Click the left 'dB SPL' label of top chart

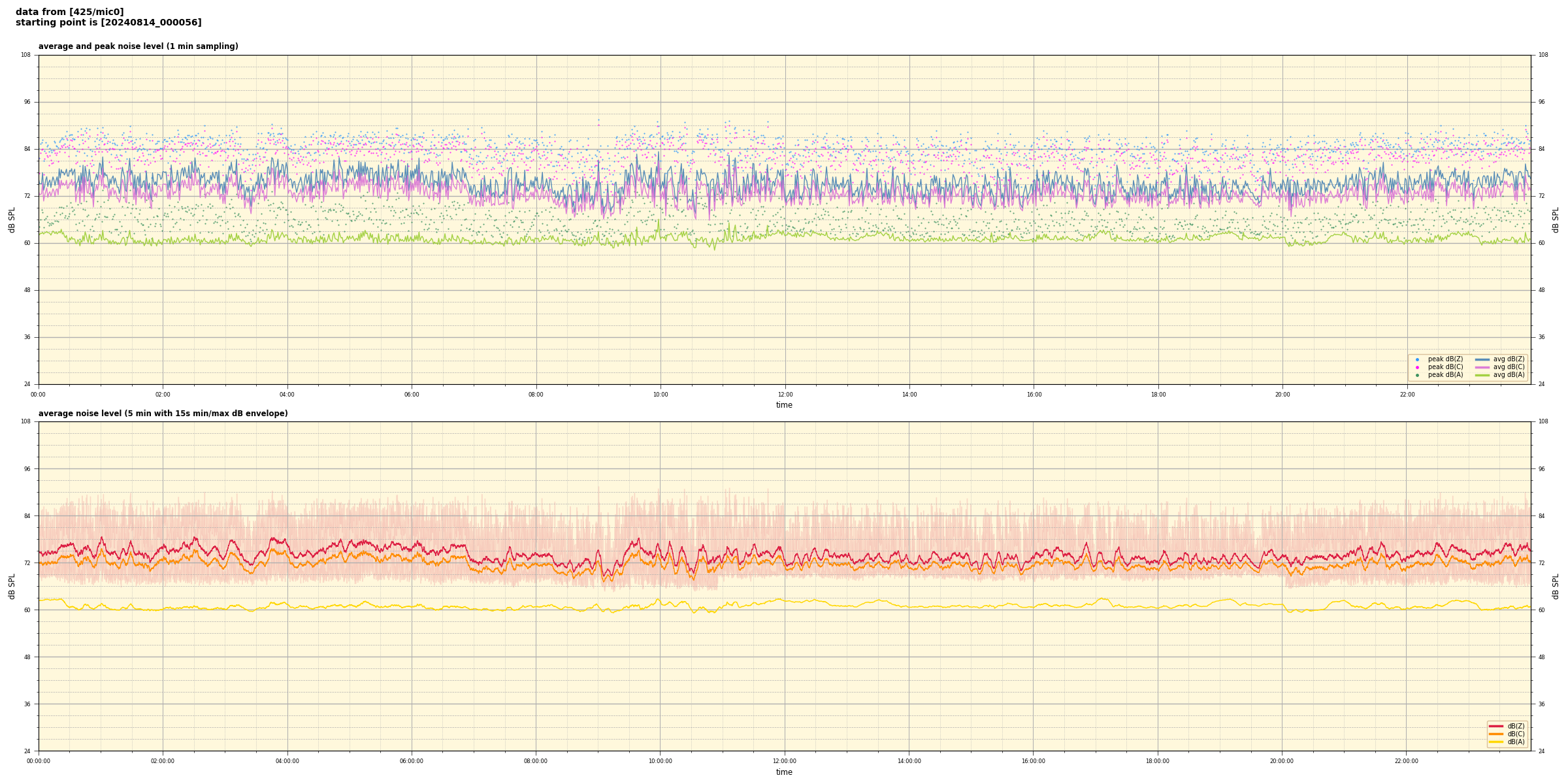[x=12, y=220]
